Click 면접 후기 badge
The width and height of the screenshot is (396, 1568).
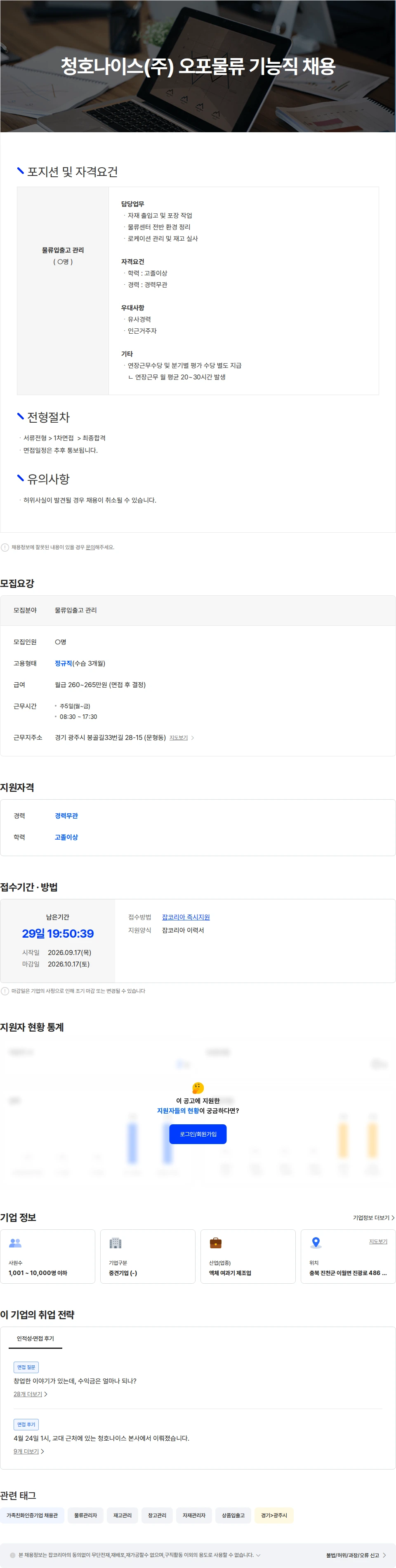tap(26, 1424)
